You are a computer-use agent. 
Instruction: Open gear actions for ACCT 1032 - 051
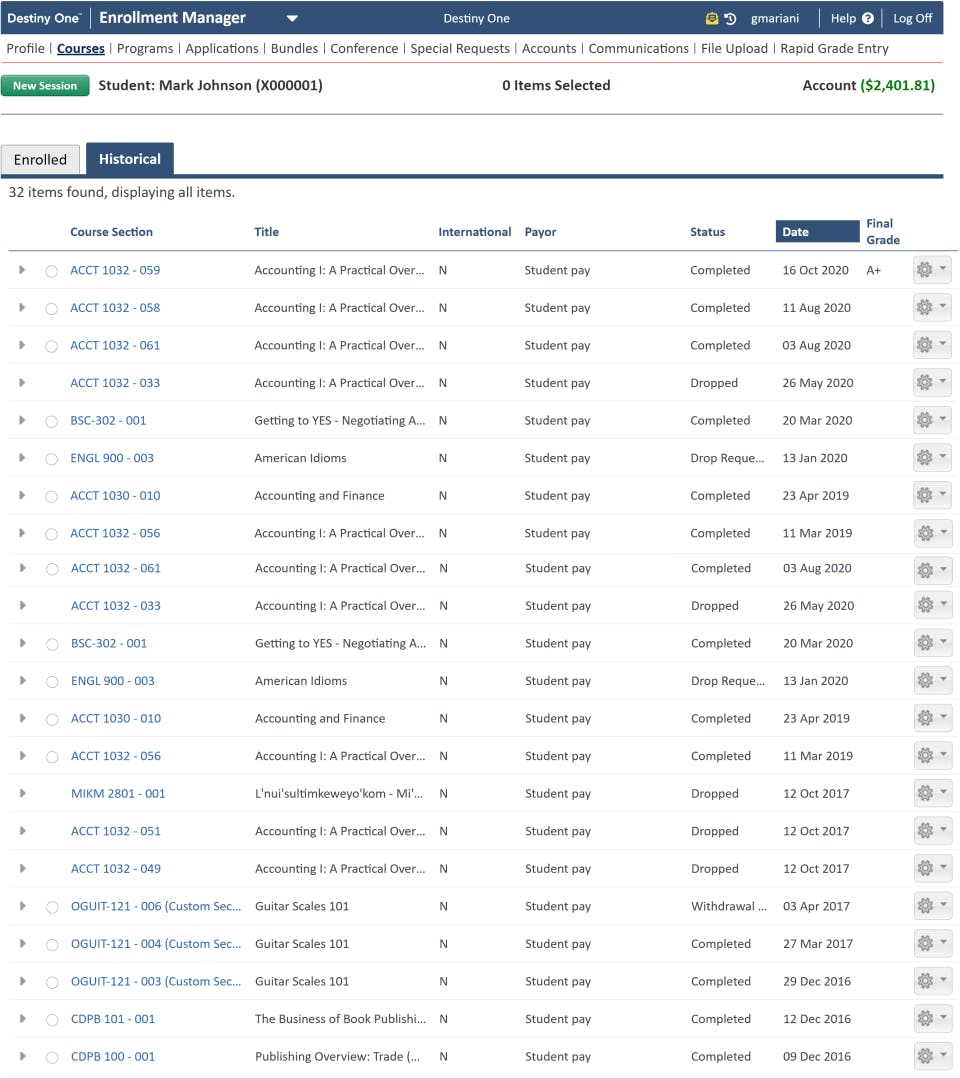pos(932,830)
